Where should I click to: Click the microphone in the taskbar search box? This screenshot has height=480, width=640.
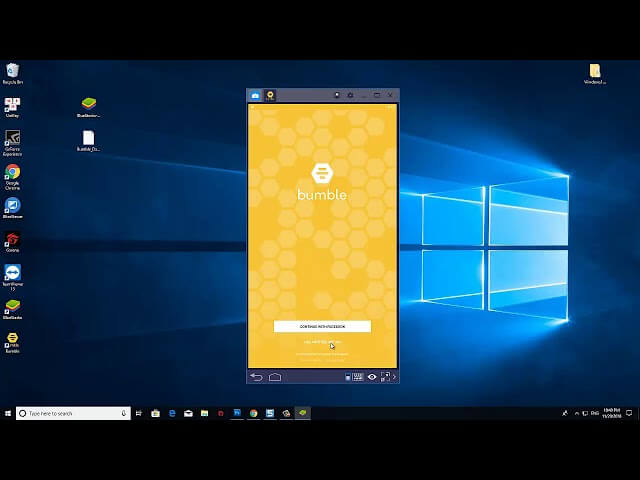coord(124,413)
